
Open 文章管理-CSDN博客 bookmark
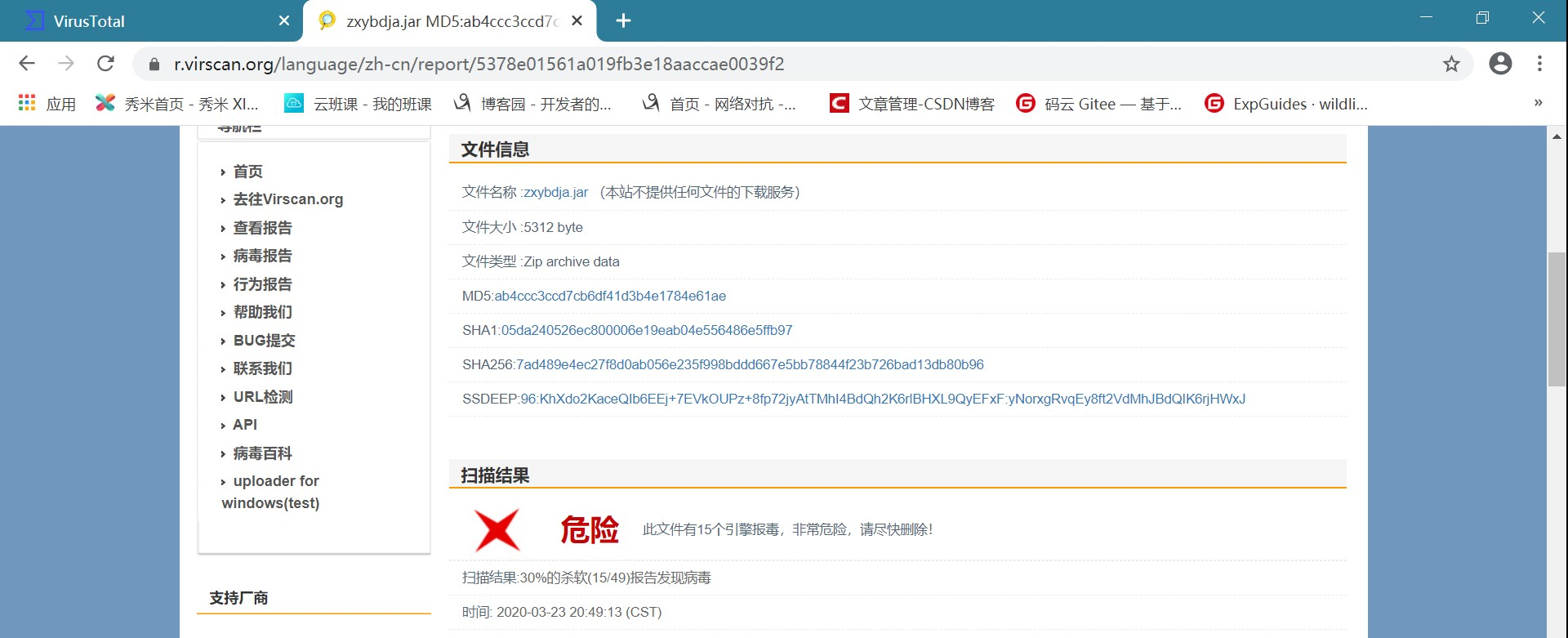(x=912, y=104)
